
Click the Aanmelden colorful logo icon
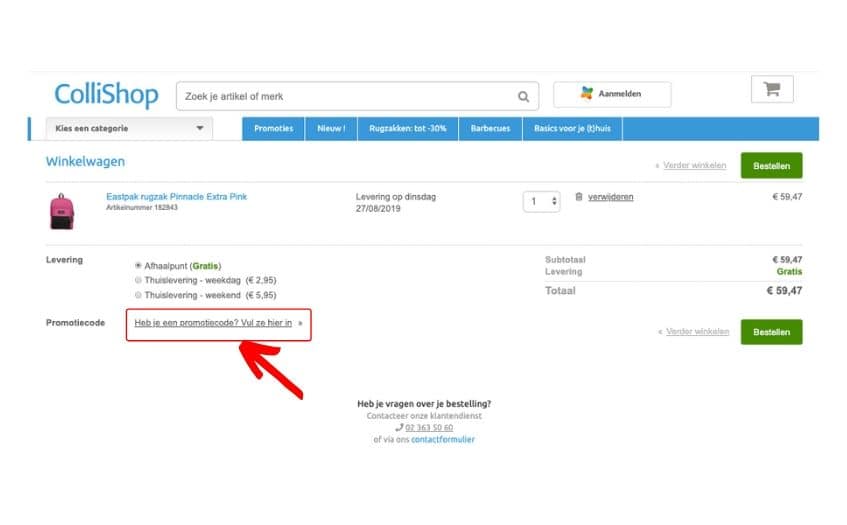tap(587, 94)
